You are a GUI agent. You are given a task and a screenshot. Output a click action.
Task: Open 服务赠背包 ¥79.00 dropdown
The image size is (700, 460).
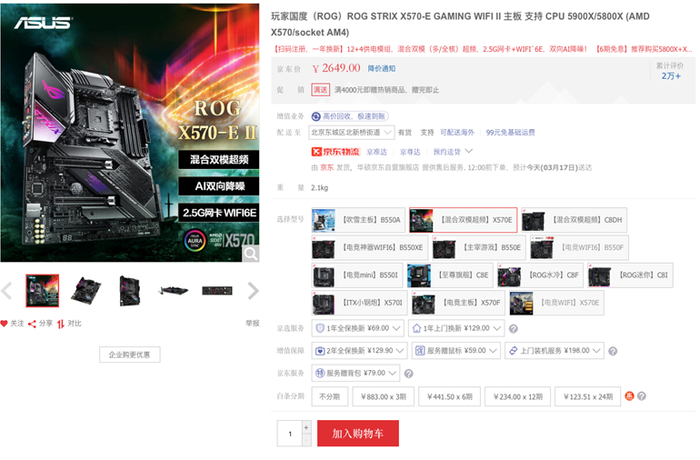point(355,373)
